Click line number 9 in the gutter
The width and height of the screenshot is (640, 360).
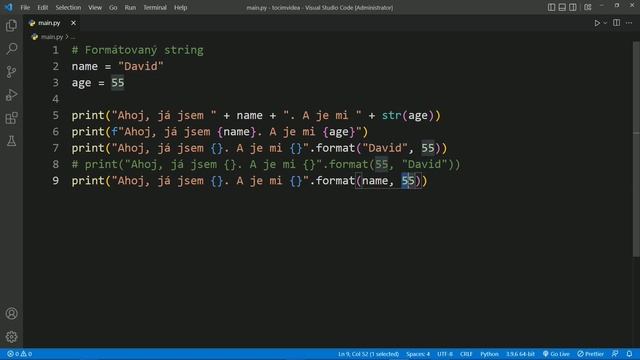point(56,181)
